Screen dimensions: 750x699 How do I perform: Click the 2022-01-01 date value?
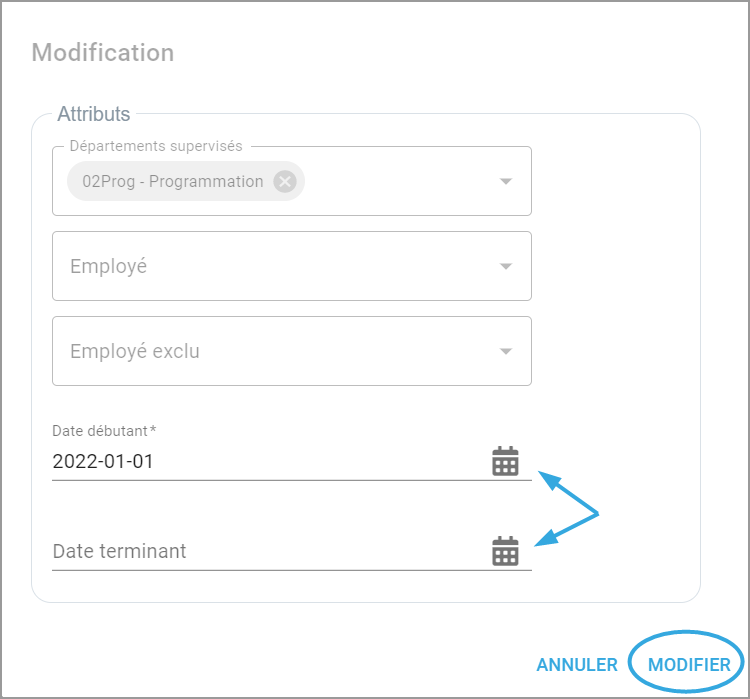click(103, 462)
